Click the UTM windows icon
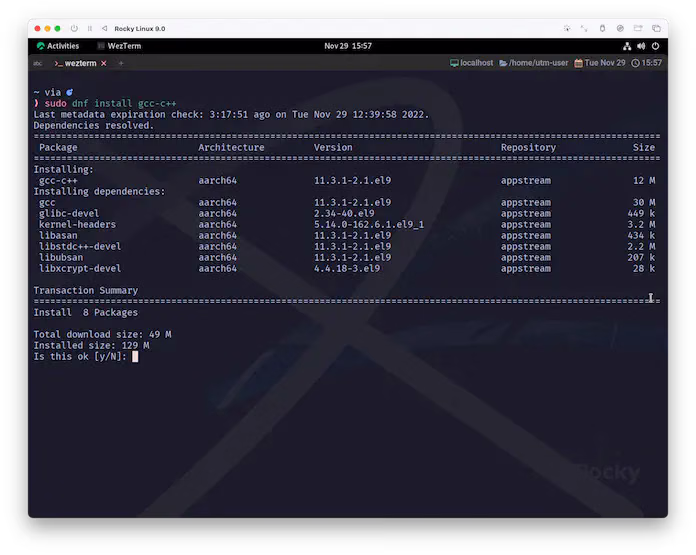Image resolution: width=696 pixels, height=555 pixels. pyautogui.click(x=656, y=28)
